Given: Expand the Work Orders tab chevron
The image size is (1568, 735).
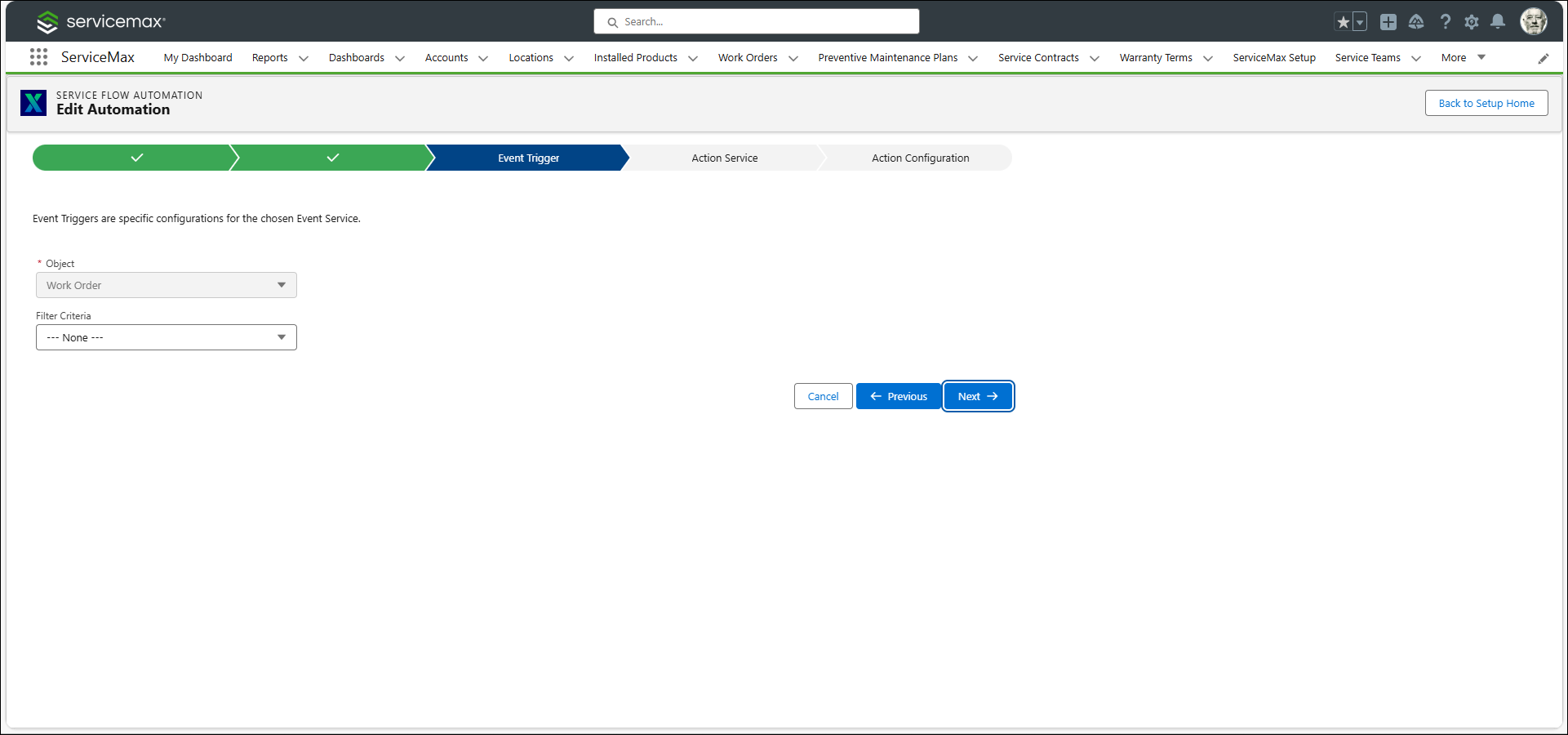Looking at the screenshot, I should pos(793,58).
